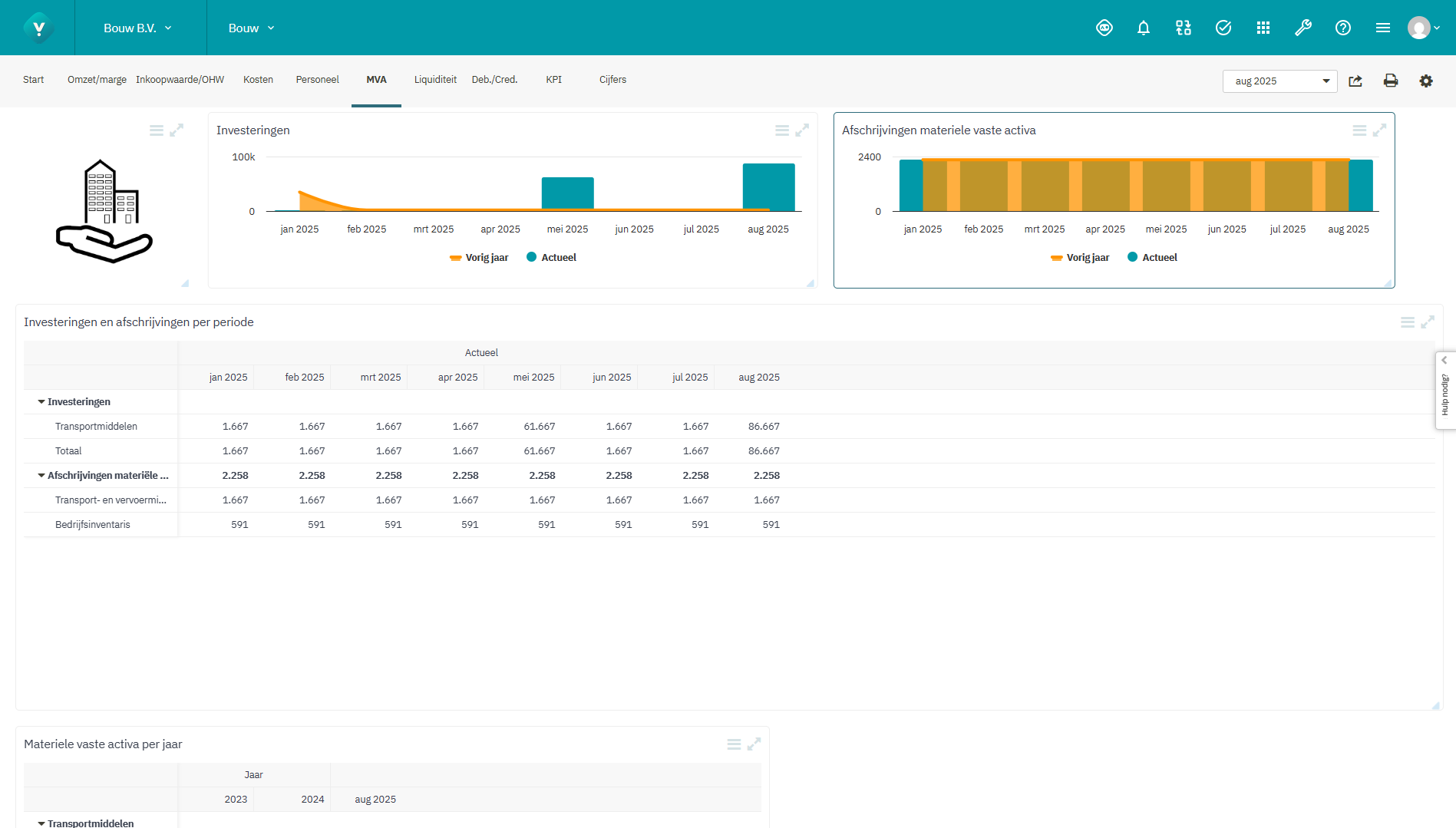1456x828 pixels.
Task: Click the share export icon
Action: click(x=1355, y=81)
